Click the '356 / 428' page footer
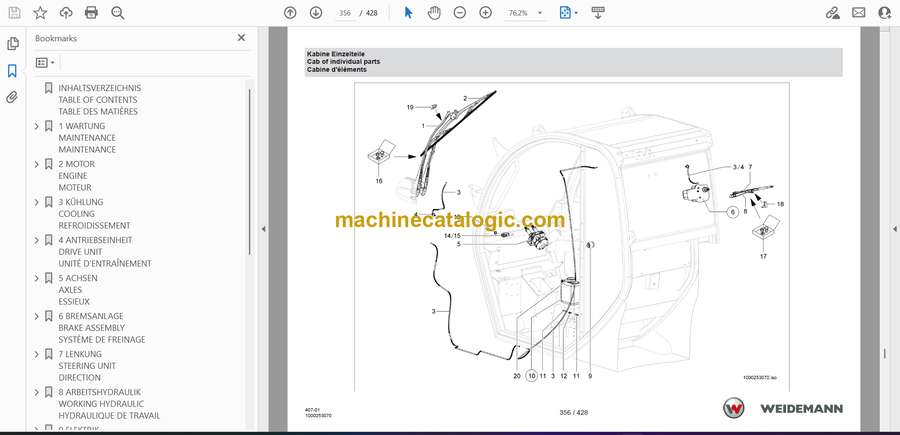 click(x=573, y=412)
